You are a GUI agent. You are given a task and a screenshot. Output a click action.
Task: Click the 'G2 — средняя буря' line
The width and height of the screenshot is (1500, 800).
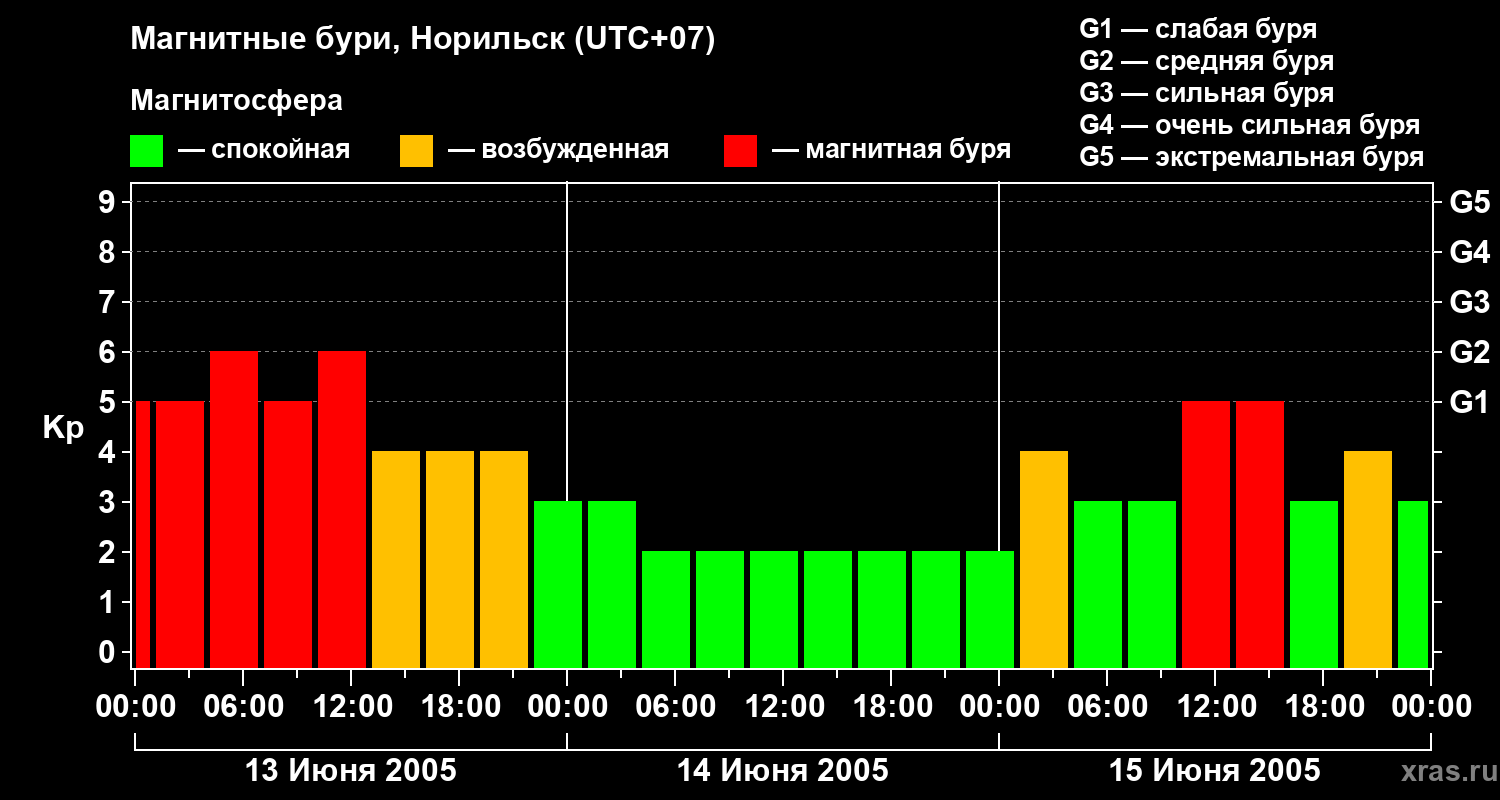click(1207, 61)
